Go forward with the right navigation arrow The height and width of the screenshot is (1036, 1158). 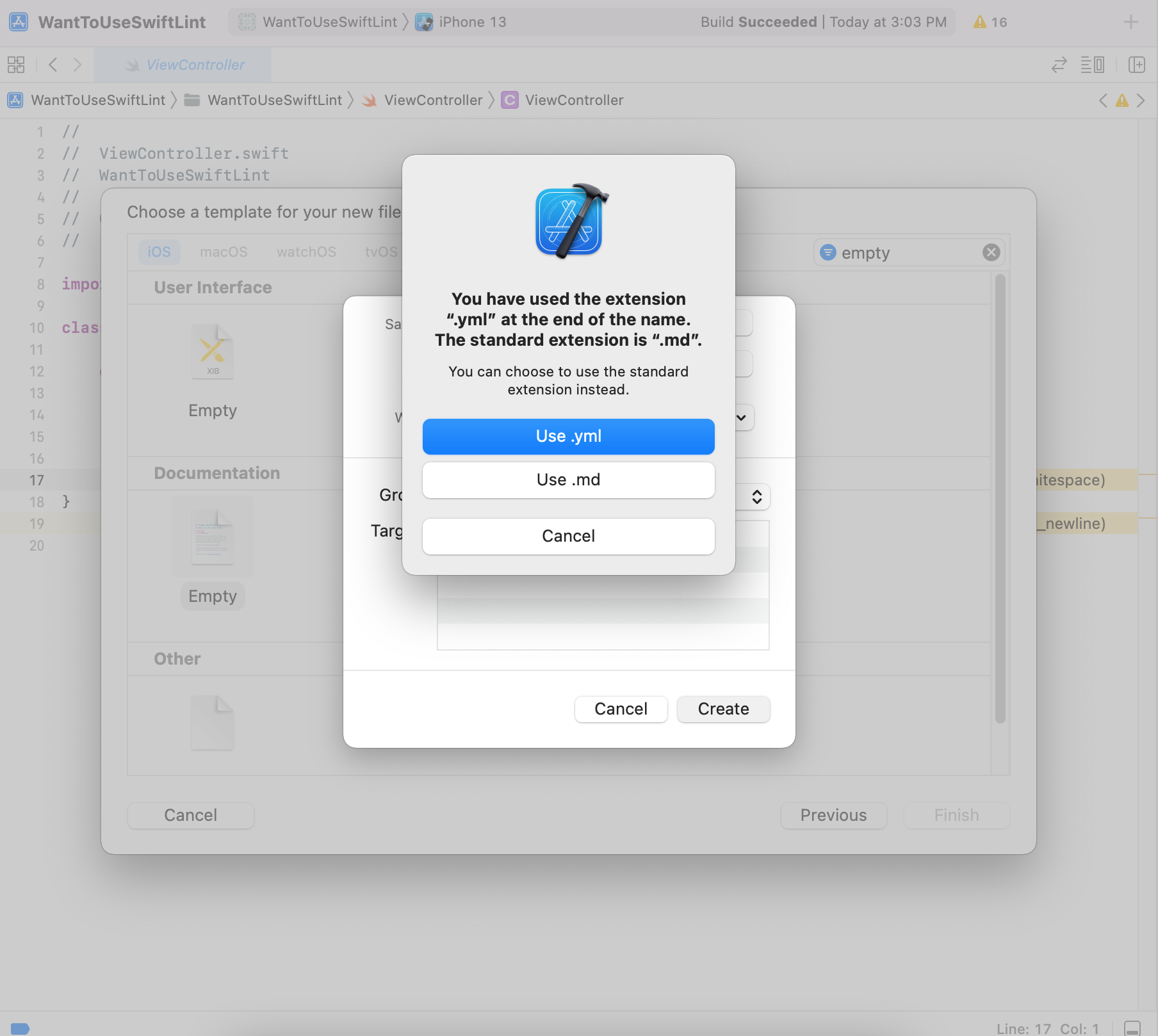pyautogui.click(x=77, y=65)
